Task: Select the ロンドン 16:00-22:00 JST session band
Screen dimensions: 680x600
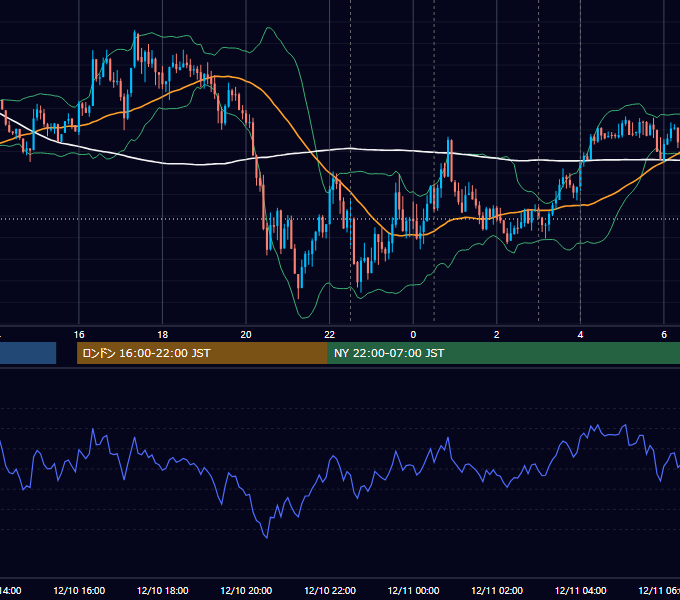Action: [x=202, y=353]
